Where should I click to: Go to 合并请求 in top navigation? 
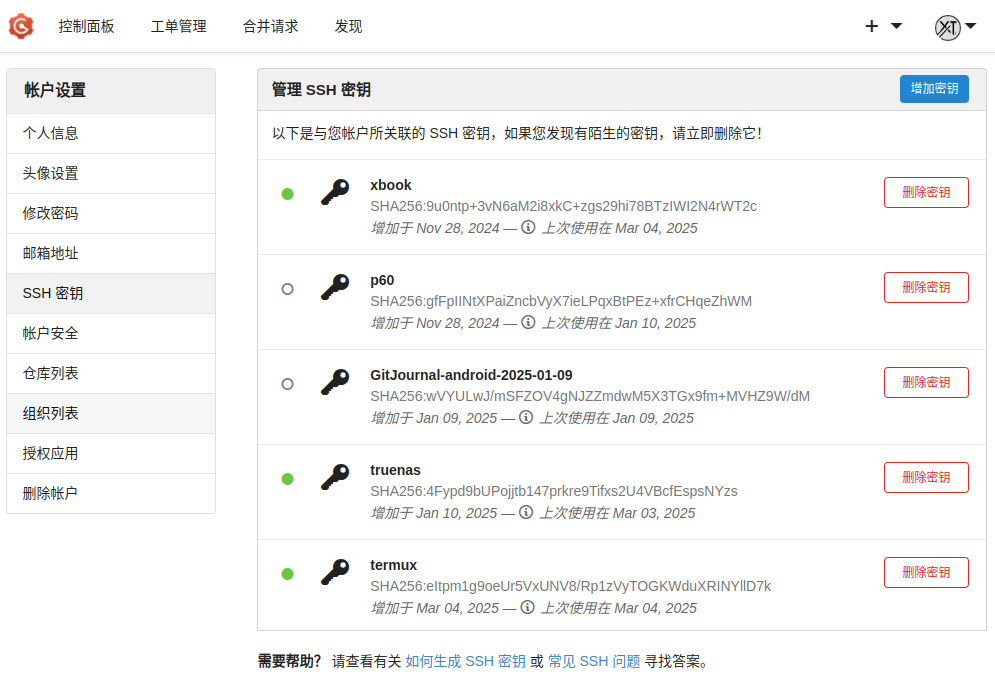point(270,27)
